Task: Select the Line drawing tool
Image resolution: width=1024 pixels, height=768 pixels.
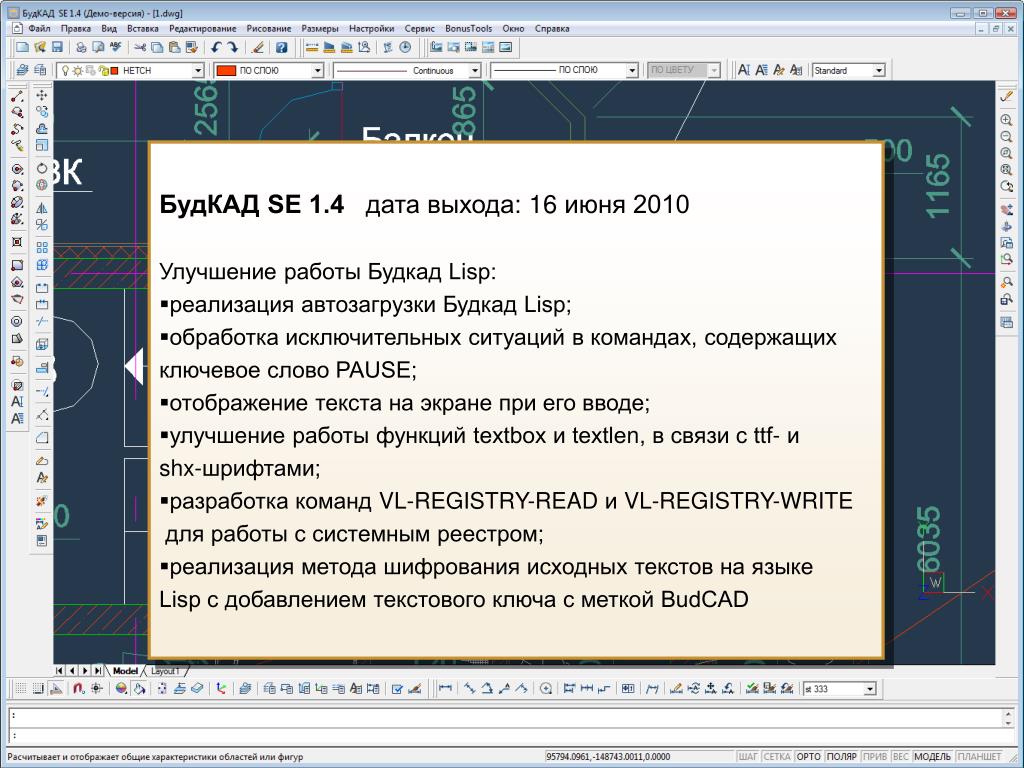Action: 17,97
